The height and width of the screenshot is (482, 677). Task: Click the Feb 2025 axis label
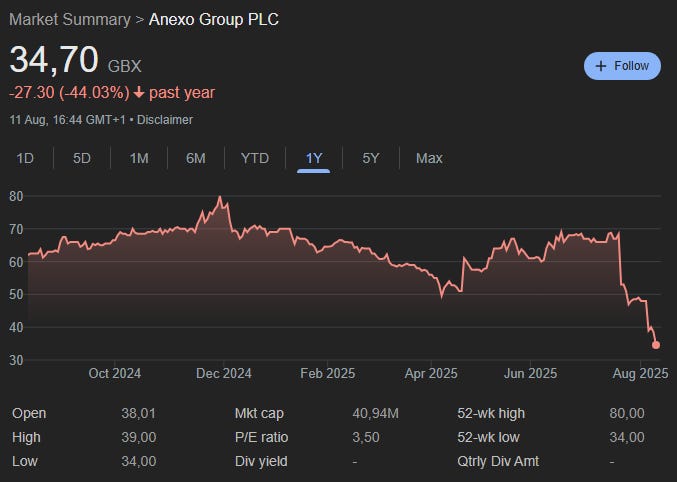point(328,373)
